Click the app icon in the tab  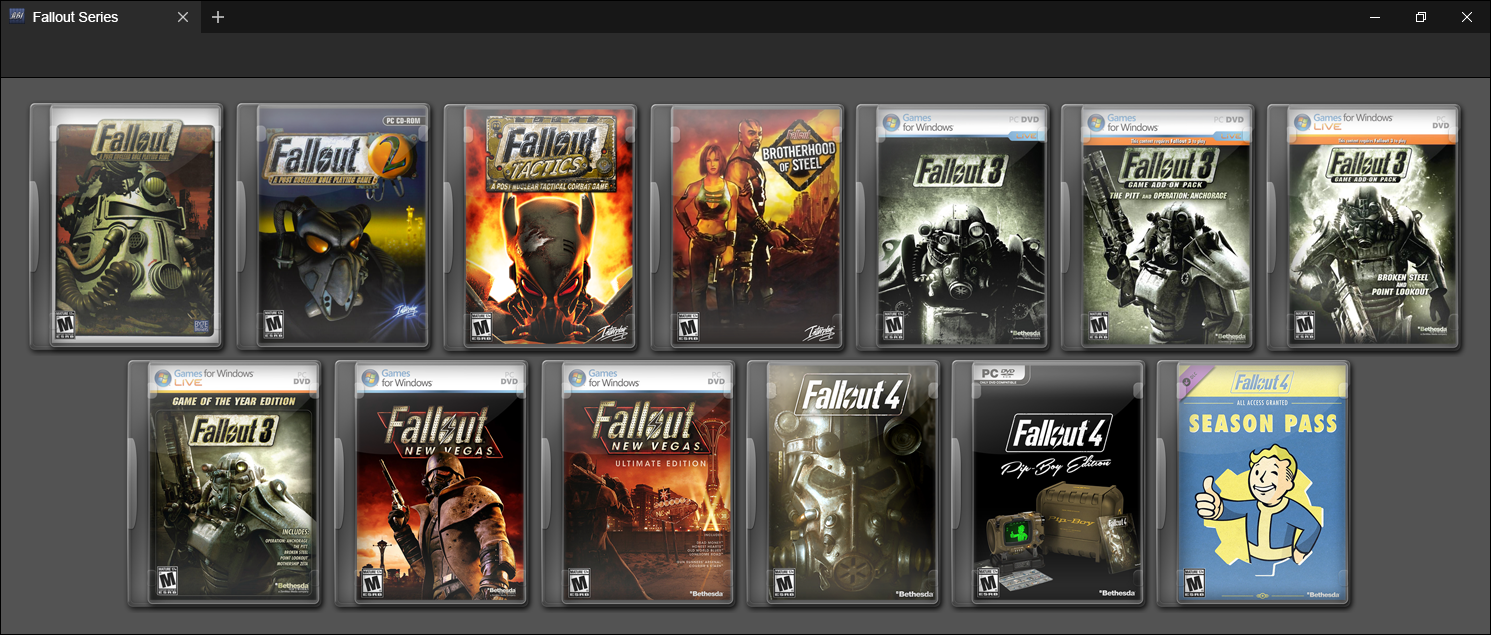(x=17, y=17)
